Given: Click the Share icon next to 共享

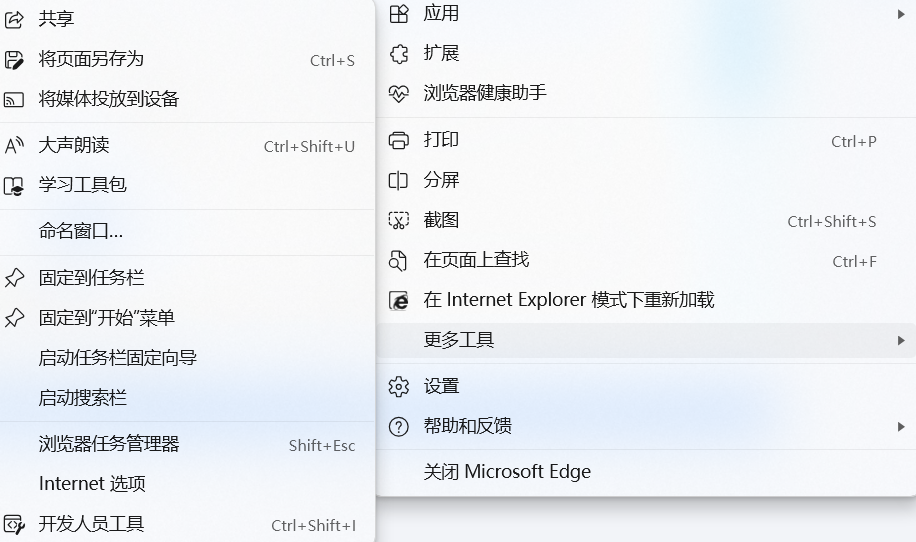Looking at the screenshot, I should click(x=14, y=19).
